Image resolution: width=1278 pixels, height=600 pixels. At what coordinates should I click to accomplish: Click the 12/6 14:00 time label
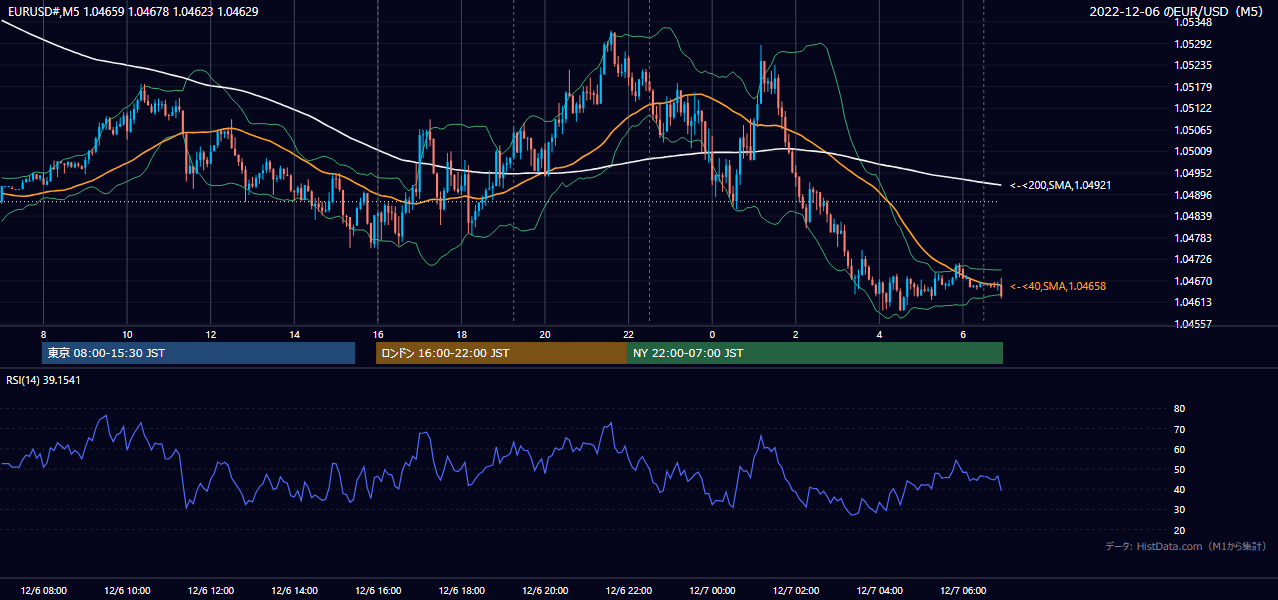pyautogui.click(x=294, y=591)
